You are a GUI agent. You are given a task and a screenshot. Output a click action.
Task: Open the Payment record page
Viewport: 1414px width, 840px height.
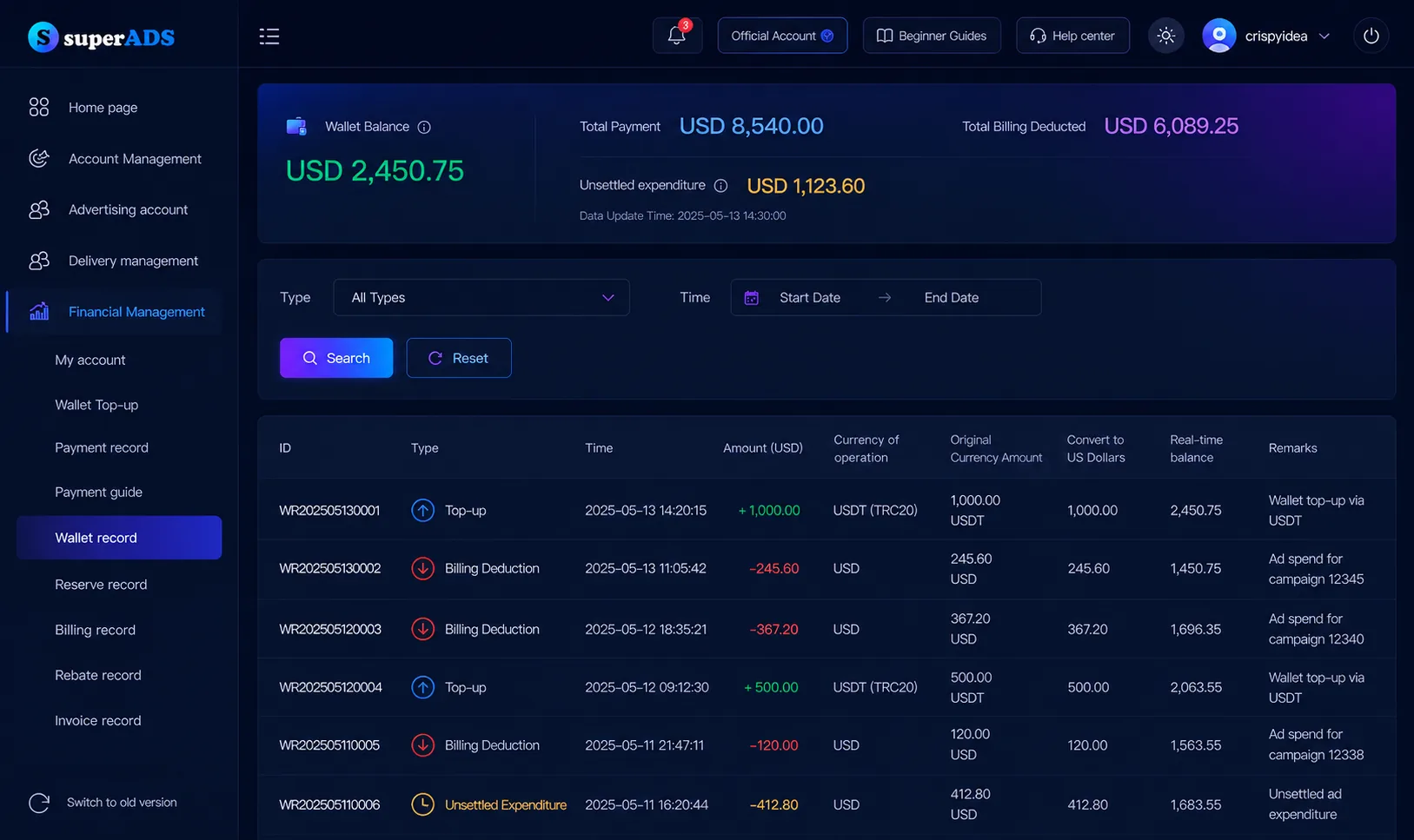(102, 447)
